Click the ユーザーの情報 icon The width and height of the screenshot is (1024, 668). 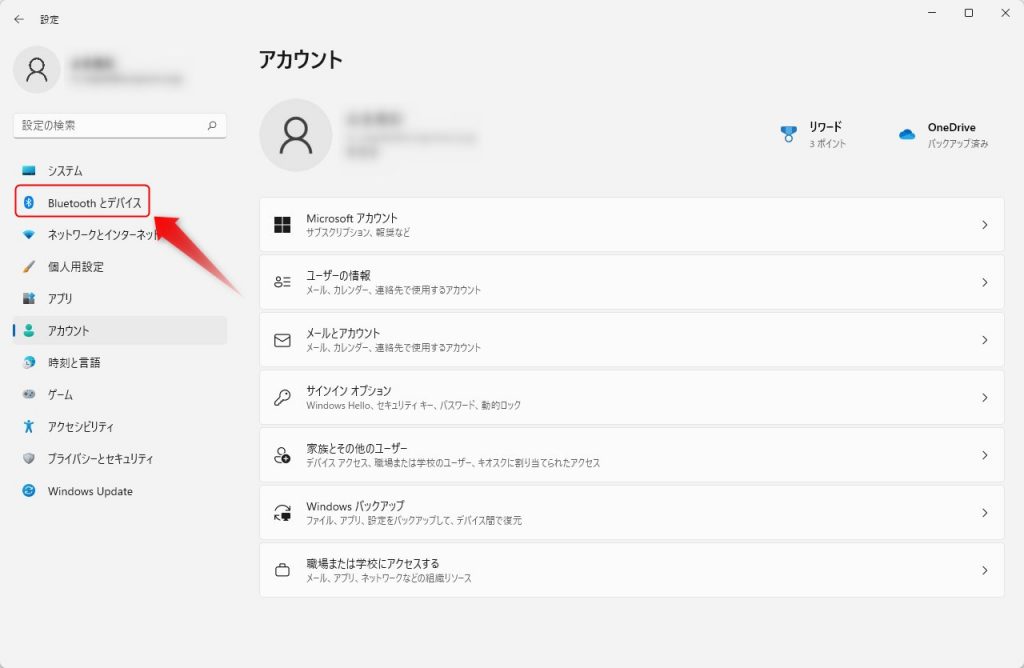282,282
